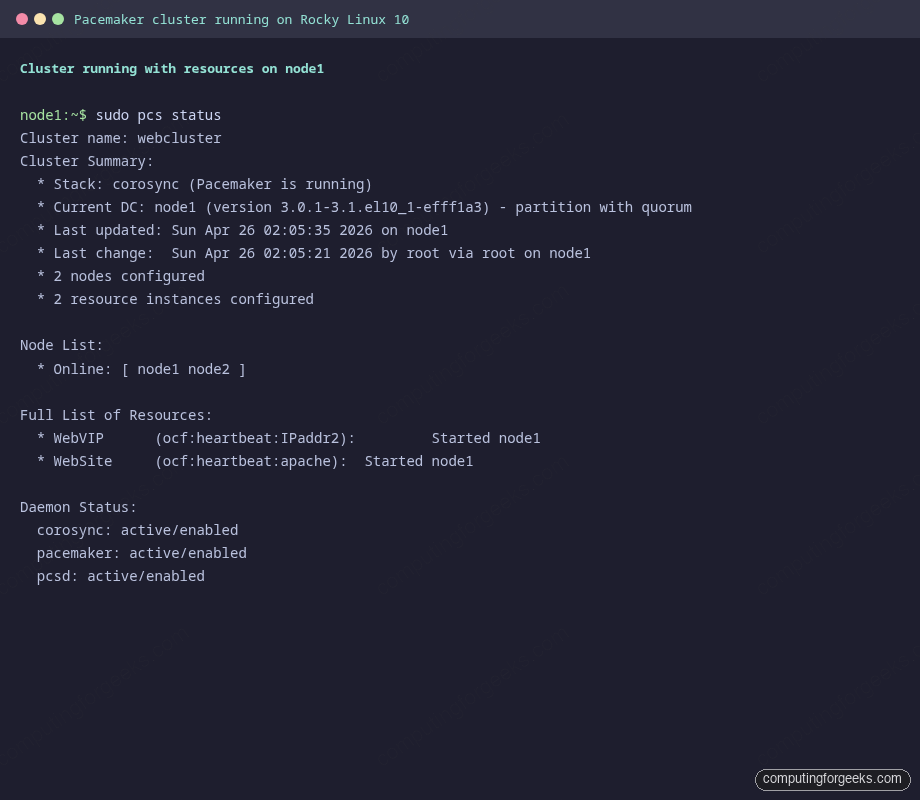Click the Stack corosync summary entry

[x=203, y=184]
